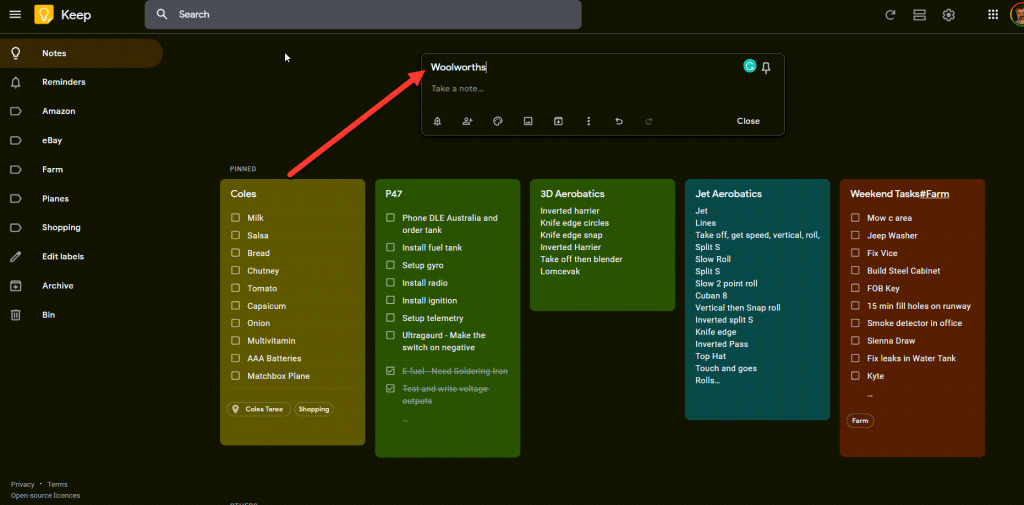Click the Lomcevak line in 3D Aerobatics

[560, 271]
